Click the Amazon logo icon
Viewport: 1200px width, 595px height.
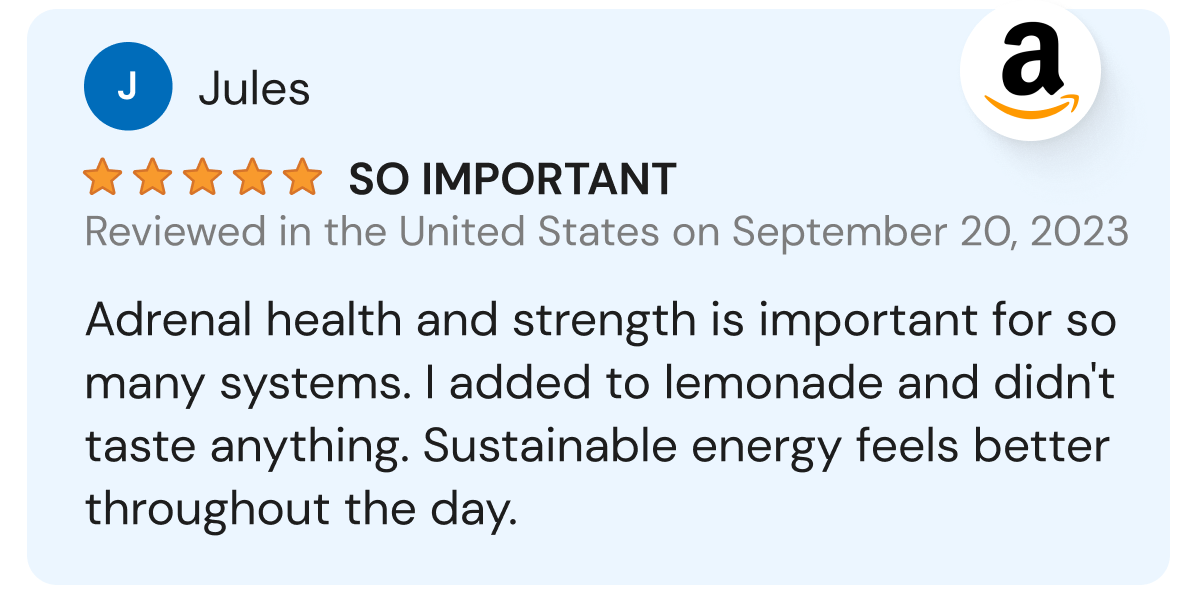point(1031,72)
